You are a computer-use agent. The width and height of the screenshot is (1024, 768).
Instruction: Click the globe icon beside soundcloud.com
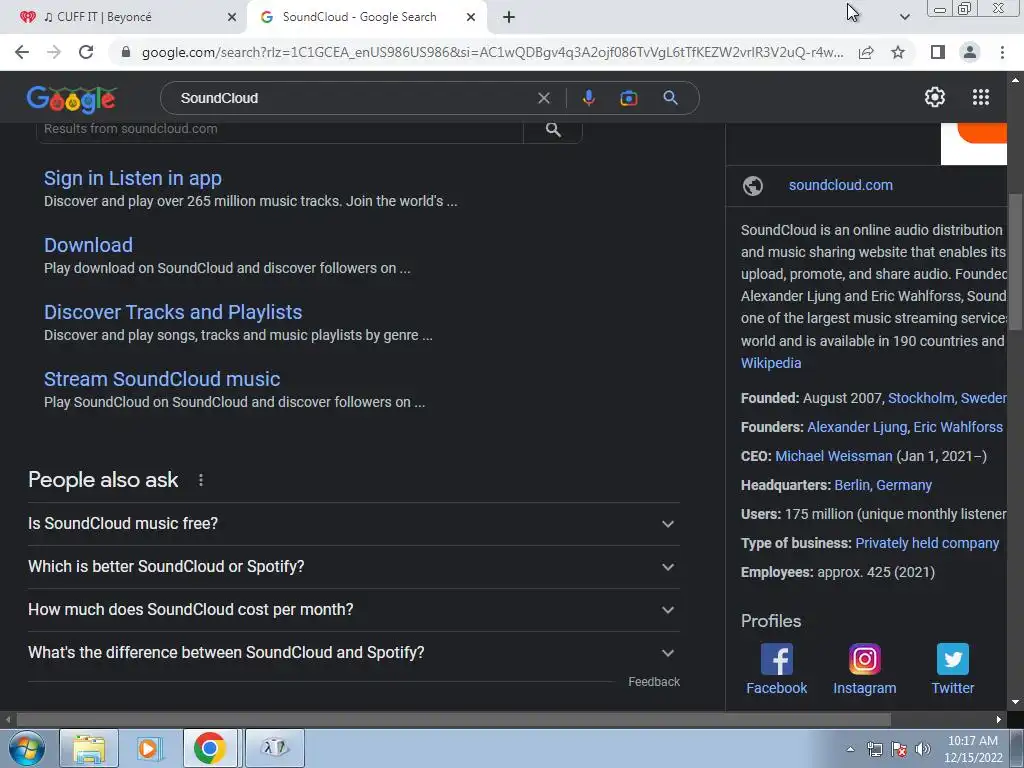752,185
